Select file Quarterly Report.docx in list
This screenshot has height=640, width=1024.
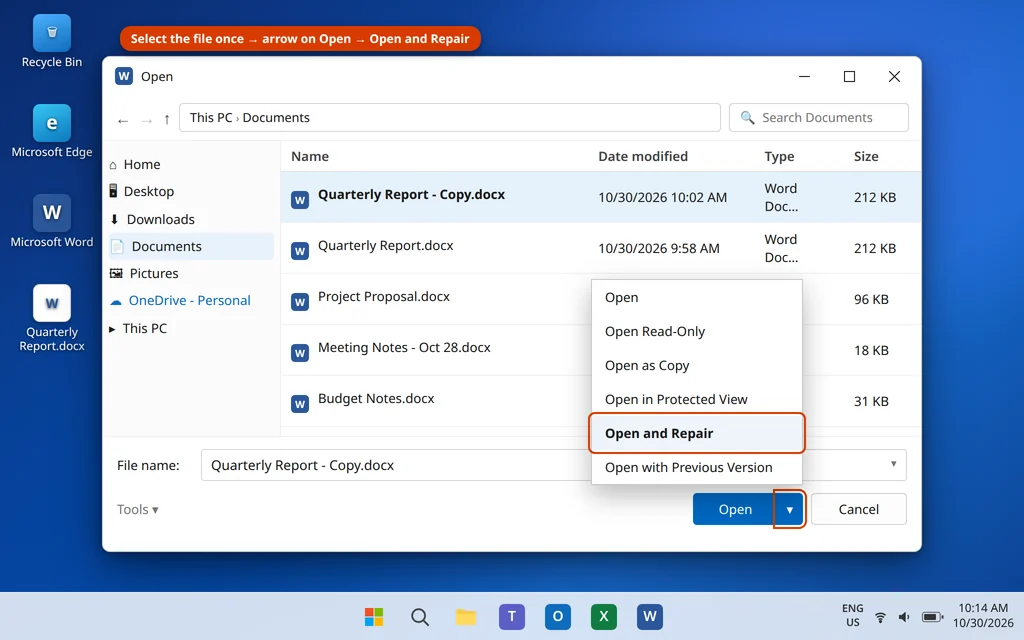coord(601,248)
